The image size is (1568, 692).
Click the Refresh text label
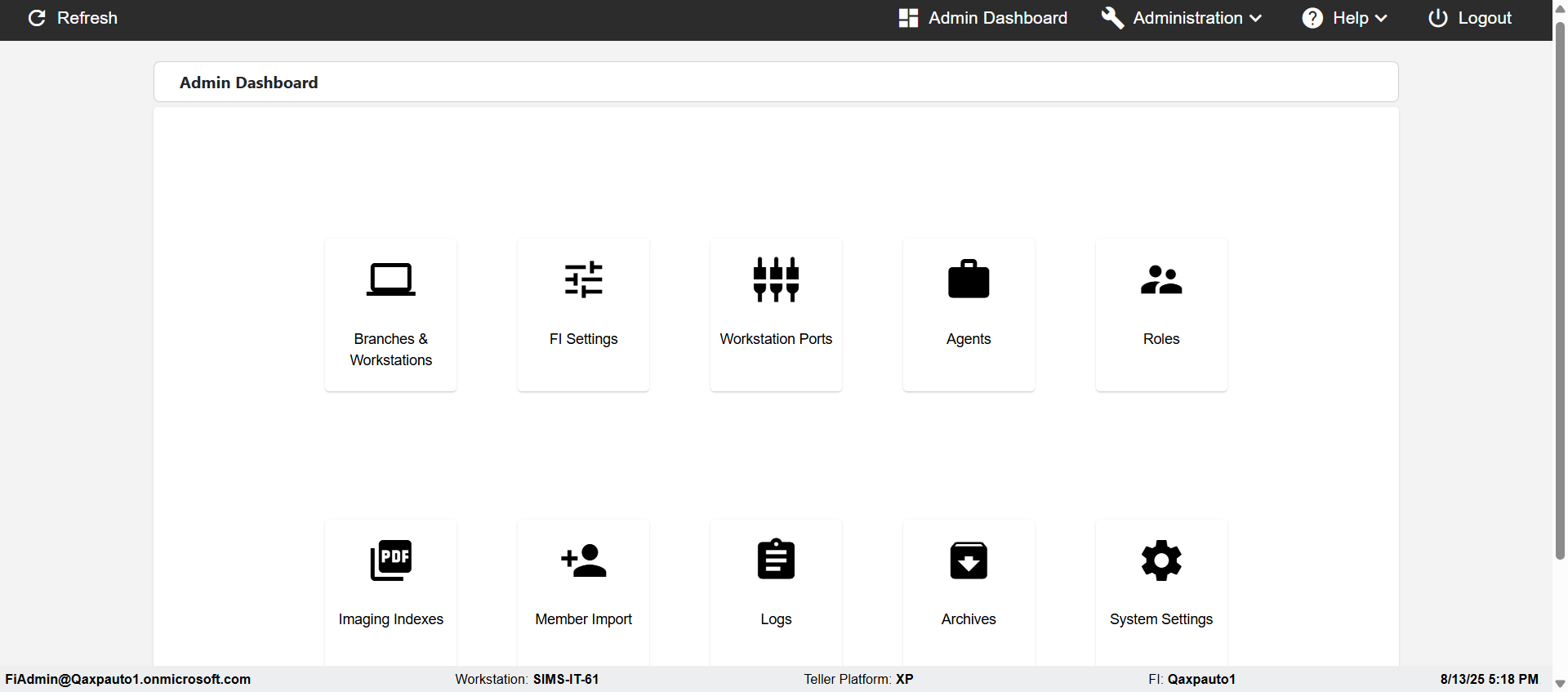(x=87, y=18)
